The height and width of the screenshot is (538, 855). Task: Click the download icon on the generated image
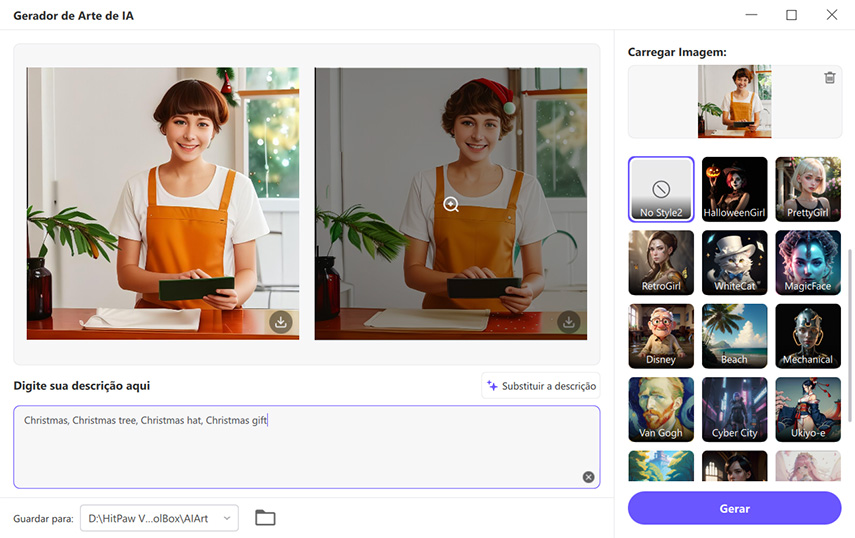pos(569,322)
